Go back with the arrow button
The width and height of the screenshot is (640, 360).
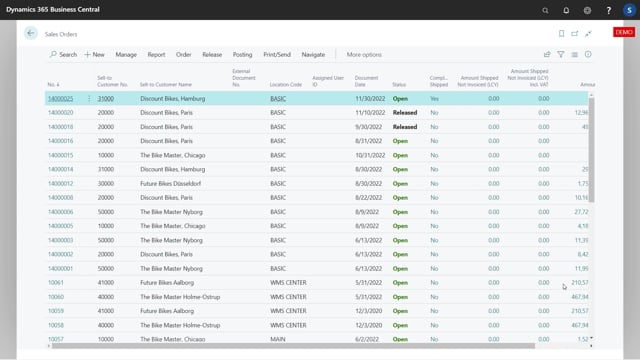click(x=31, y=33)
